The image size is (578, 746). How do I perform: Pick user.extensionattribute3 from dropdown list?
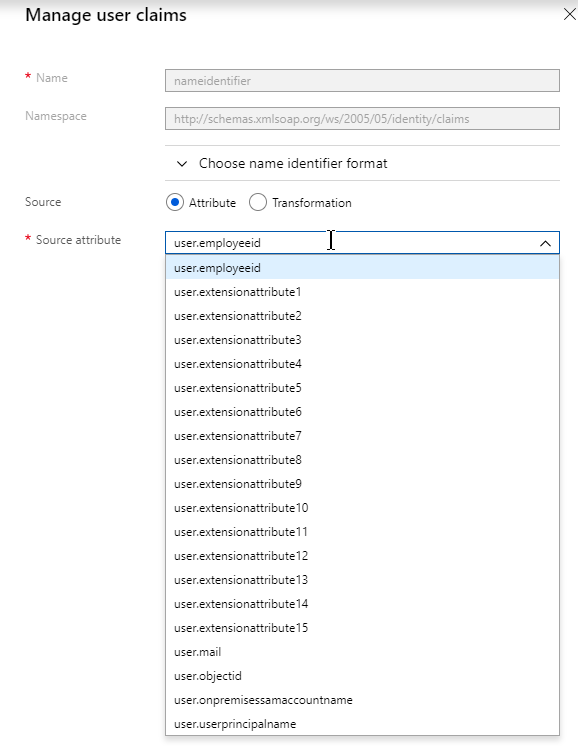[362, 340]
